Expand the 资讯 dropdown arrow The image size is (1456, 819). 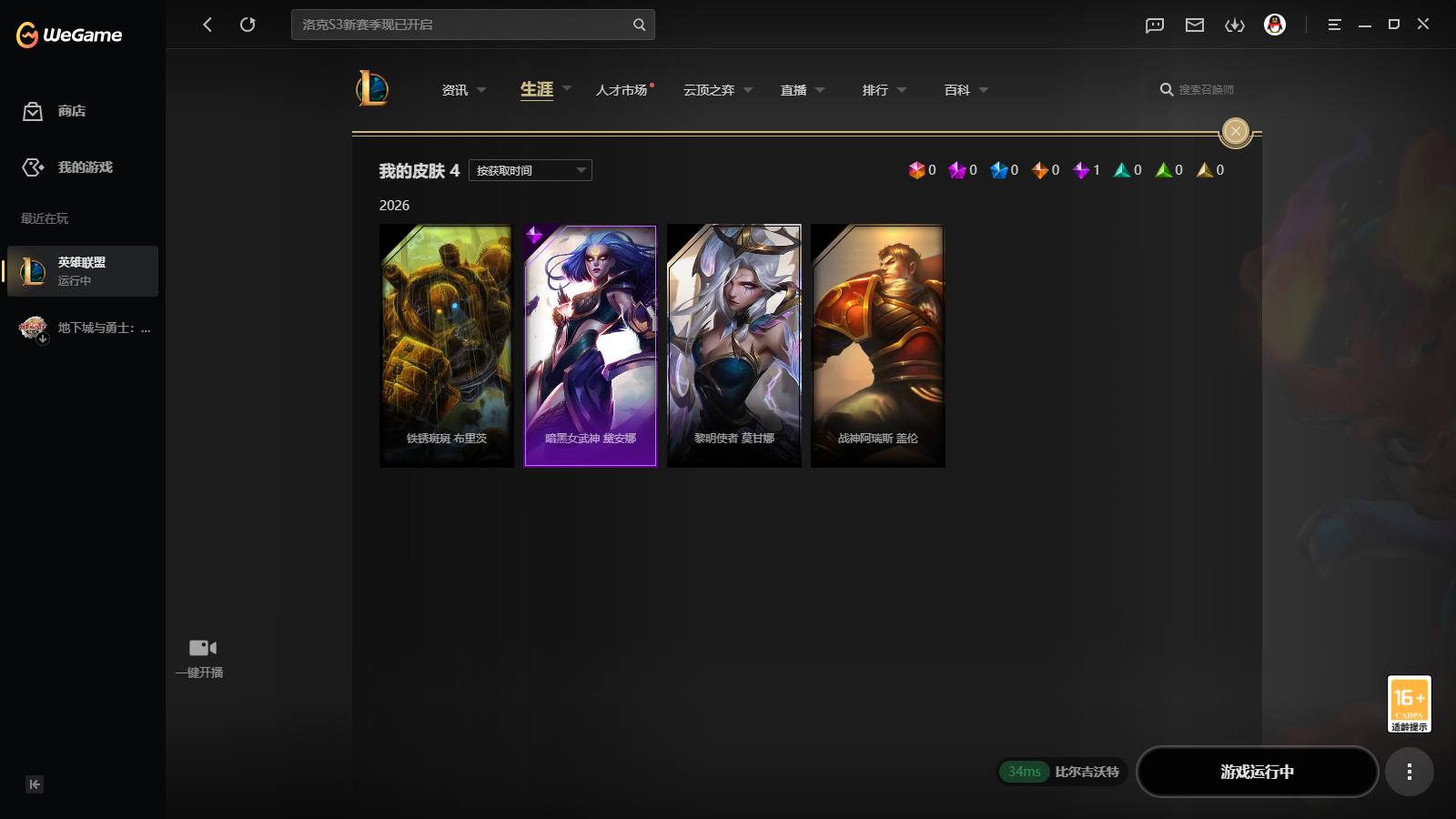(481, 90)
